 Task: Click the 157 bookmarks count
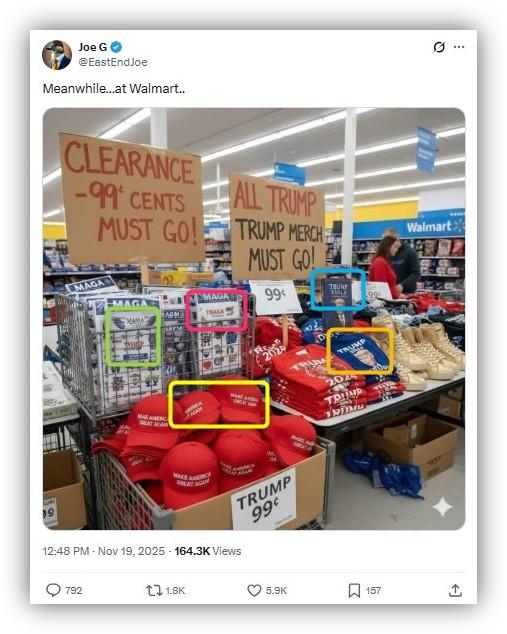373,591
